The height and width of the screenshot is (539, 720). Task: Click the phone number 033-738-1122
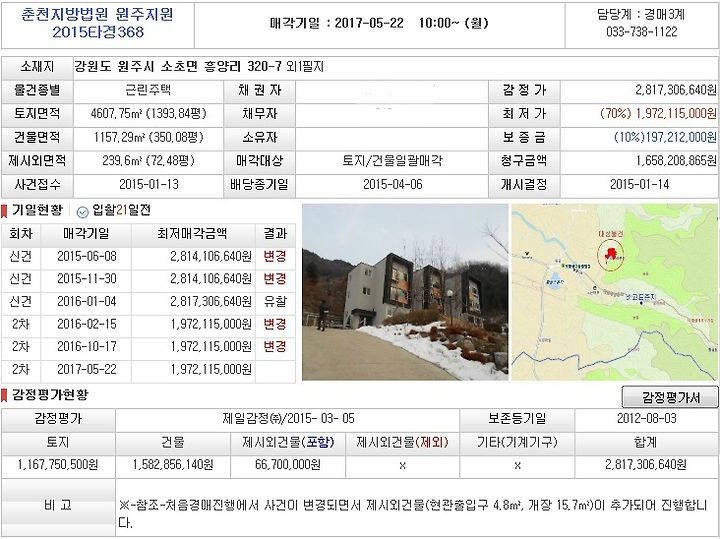(641, 32)
